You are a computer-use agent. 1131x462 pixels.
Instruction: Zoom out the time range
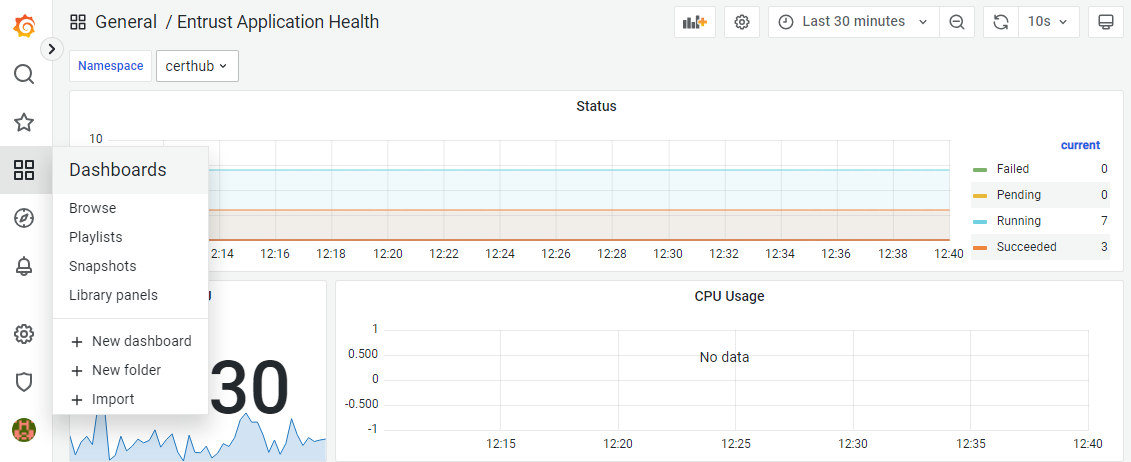pos(957,22)
